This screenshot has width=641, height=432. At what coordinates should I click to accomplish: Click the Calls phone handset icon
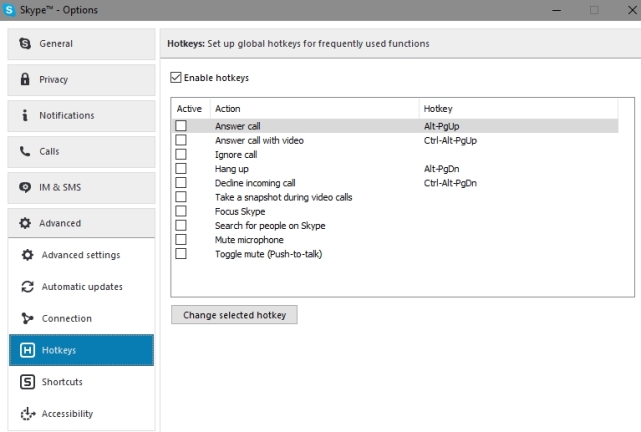(25, 151)
